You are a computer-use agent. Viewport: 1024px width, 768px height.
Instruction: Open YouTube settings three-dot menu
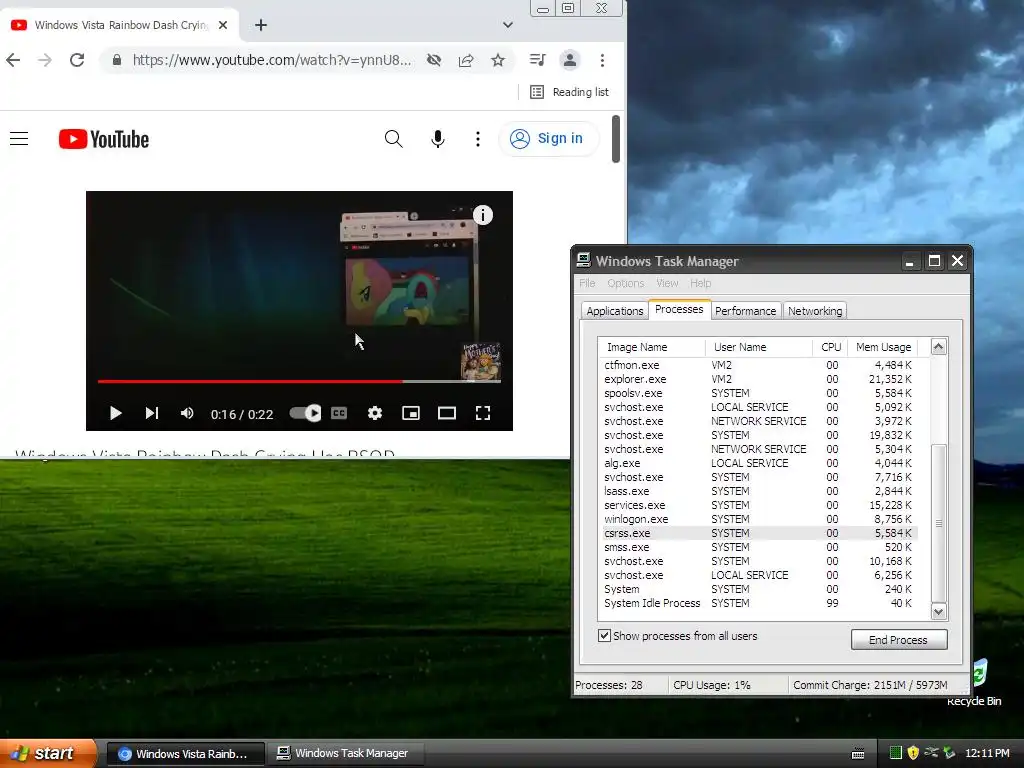478,138
